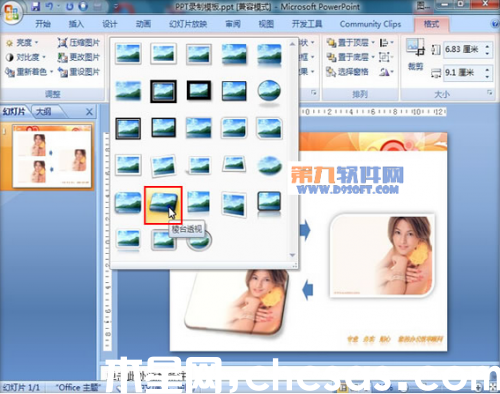This screenshot has height=394, width=500.
Task: Click 压缩图片 compress pictures
Action: (x=79, y=43)
